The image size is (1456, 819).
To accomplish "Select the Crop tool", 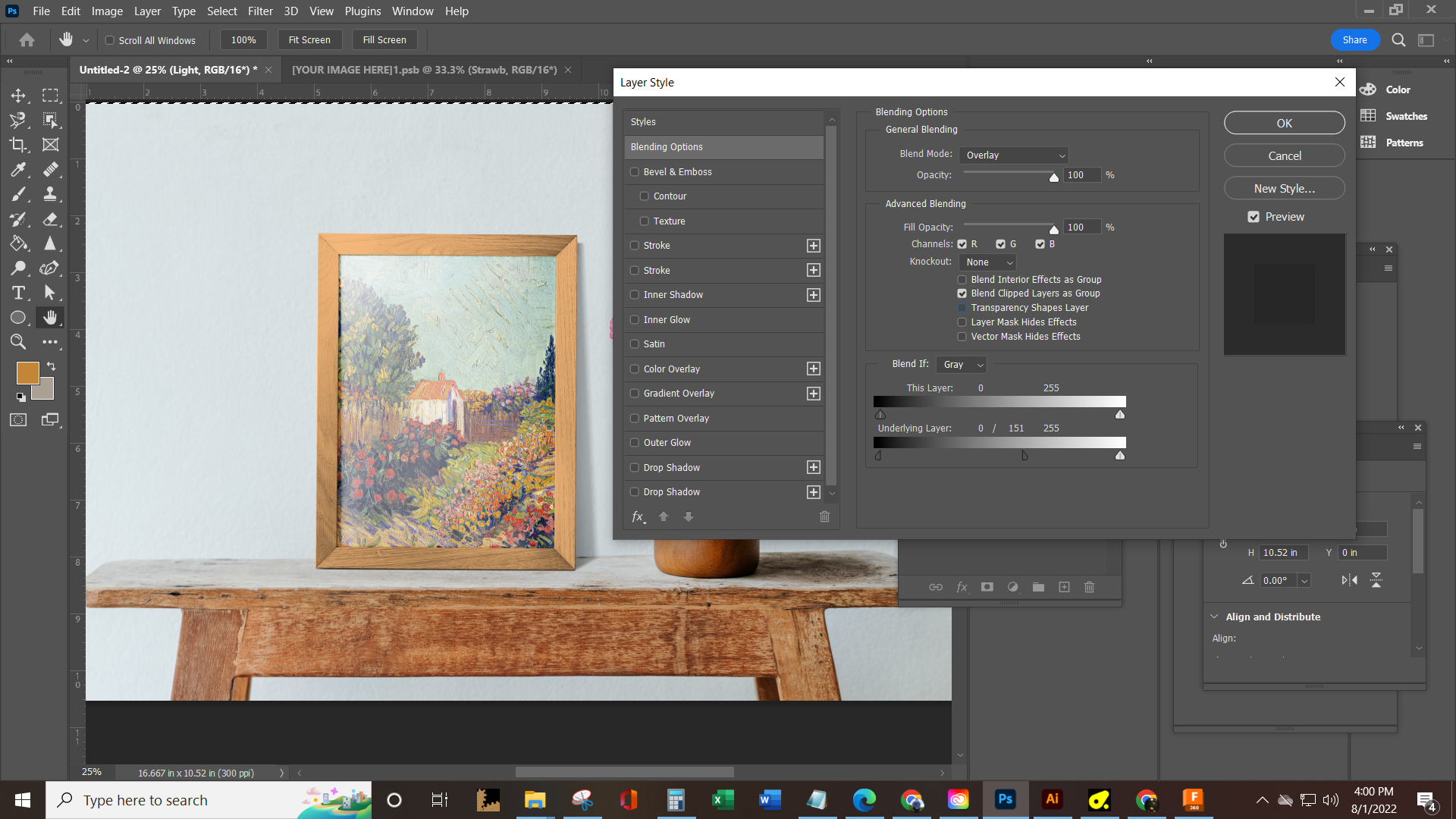I will pos(18,144).
